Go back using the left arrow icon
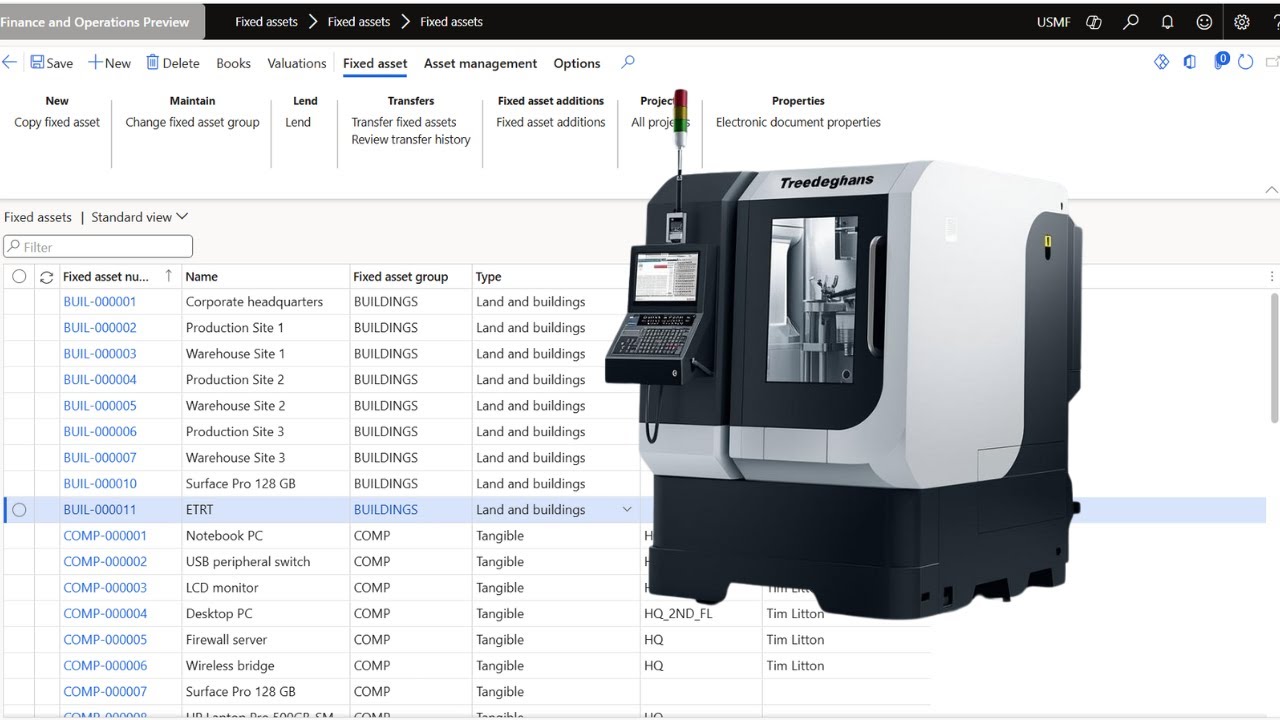This screenshot has width=1280, height=720. click(x=9, y=62)
